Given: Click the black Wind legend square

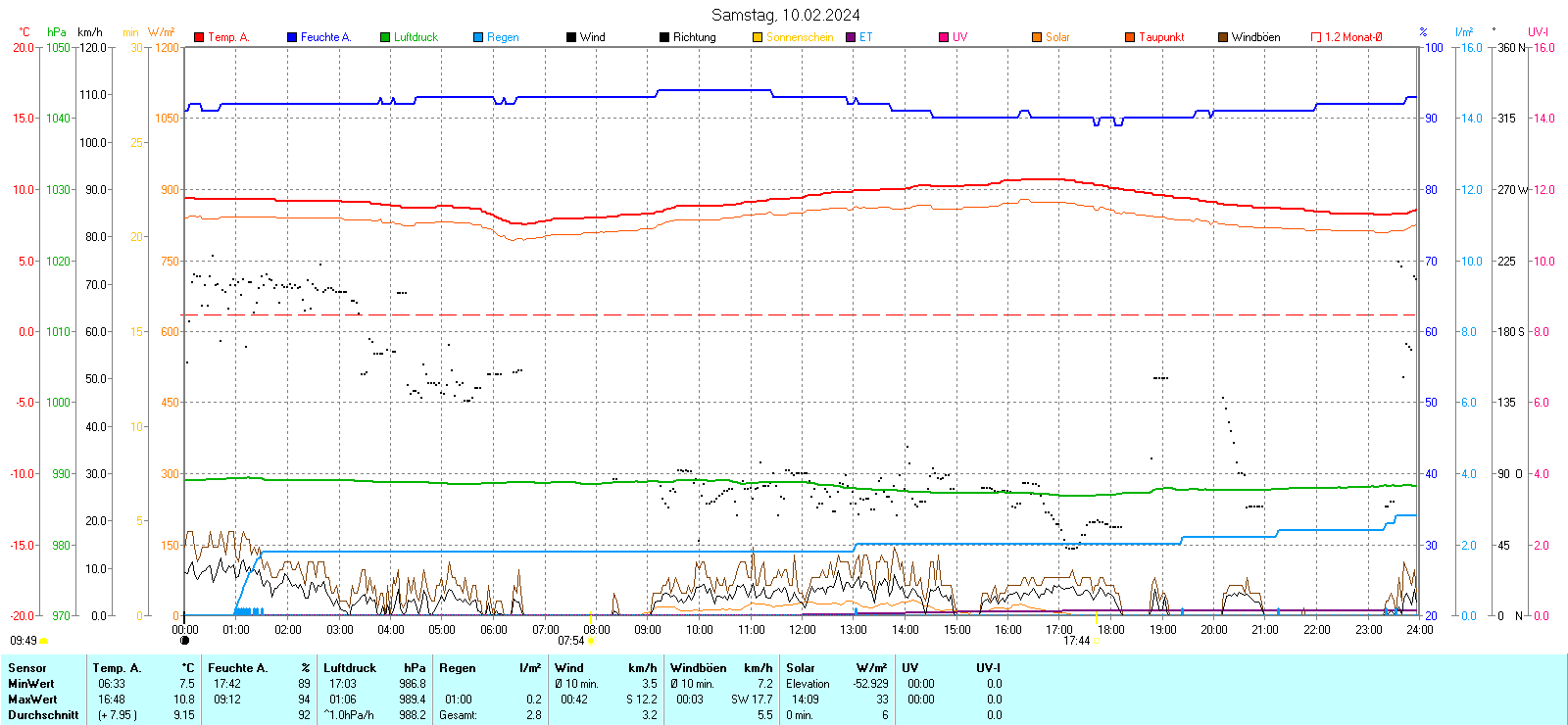Looking at the screenshot, I should (x=571, y=37).
